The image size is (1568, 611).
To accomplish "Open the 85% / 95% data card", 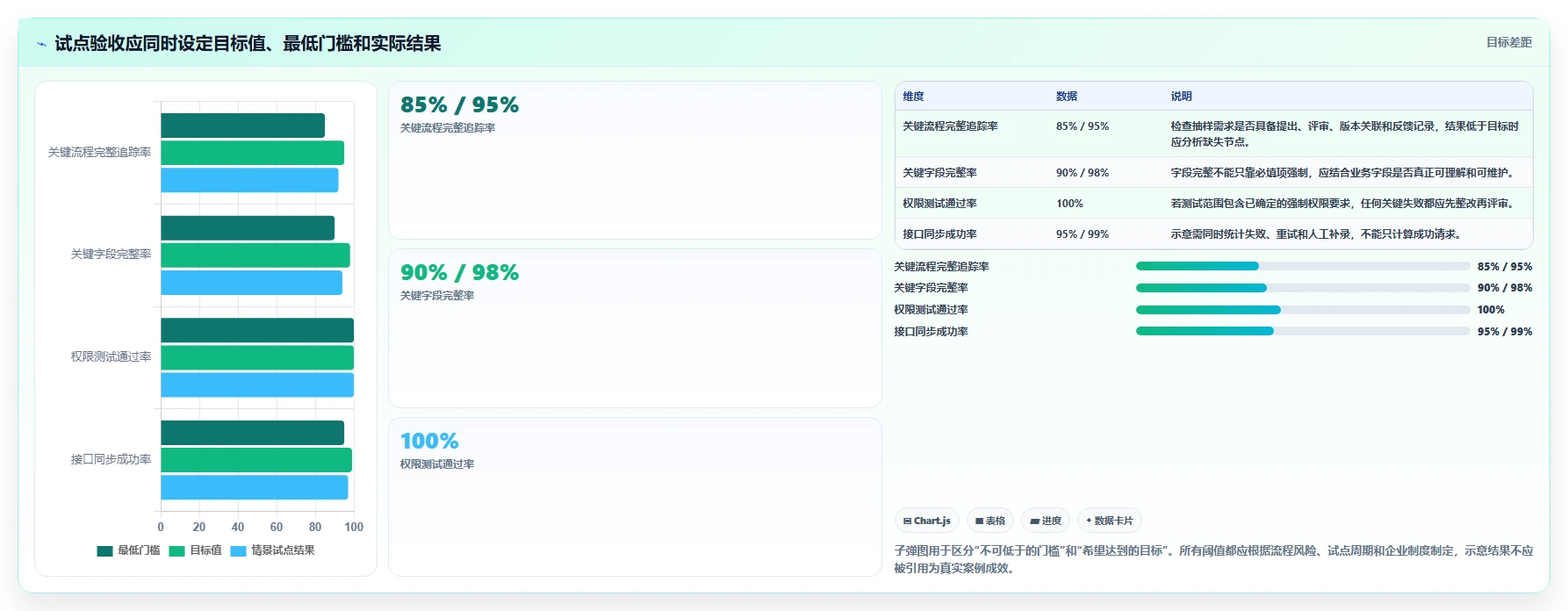I will (635, 161).
